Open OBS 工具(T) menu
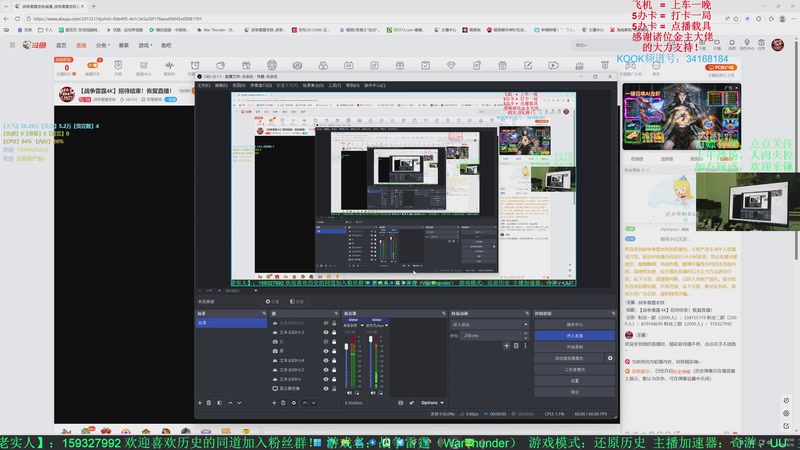 (x=335, y=85)
